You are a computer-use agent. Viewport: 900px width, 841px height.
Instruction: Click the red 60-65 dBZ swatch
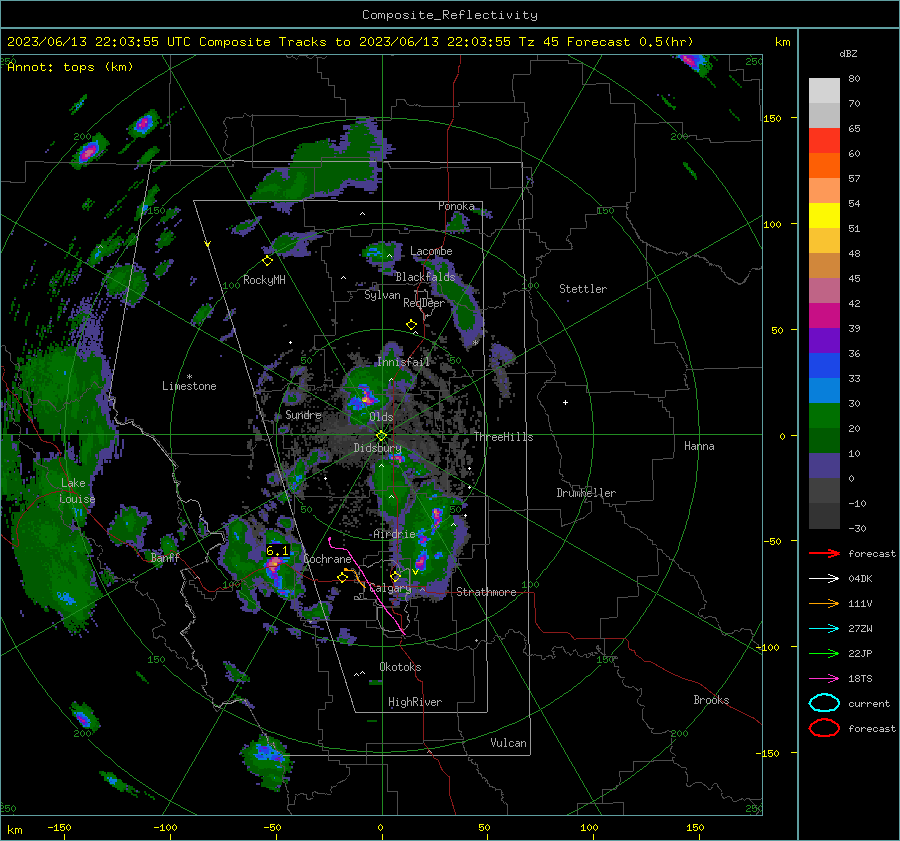pyautogui.click(x=824, y=141)
